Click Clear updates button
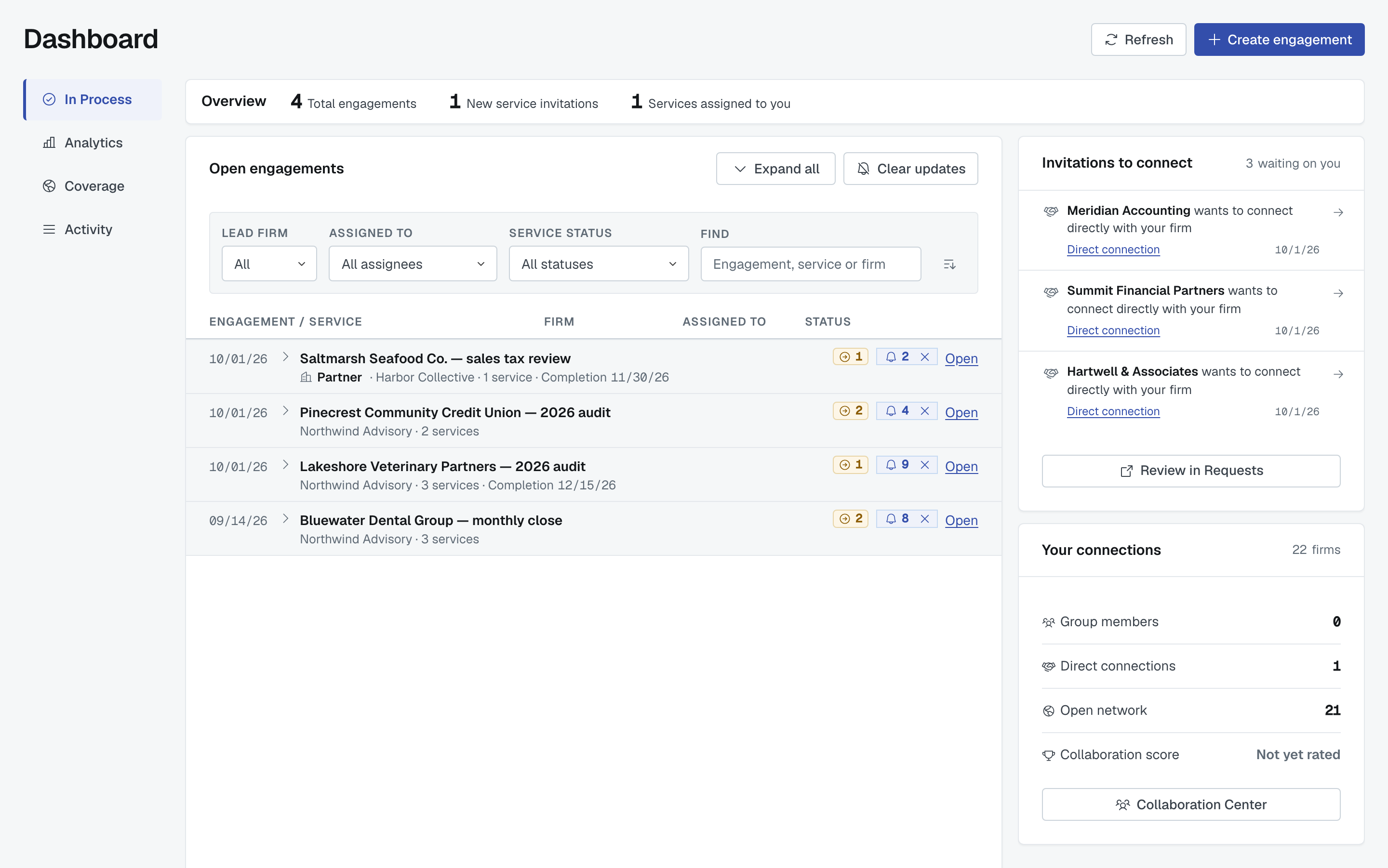1388x868 pixels. click(x=910, y=169)
